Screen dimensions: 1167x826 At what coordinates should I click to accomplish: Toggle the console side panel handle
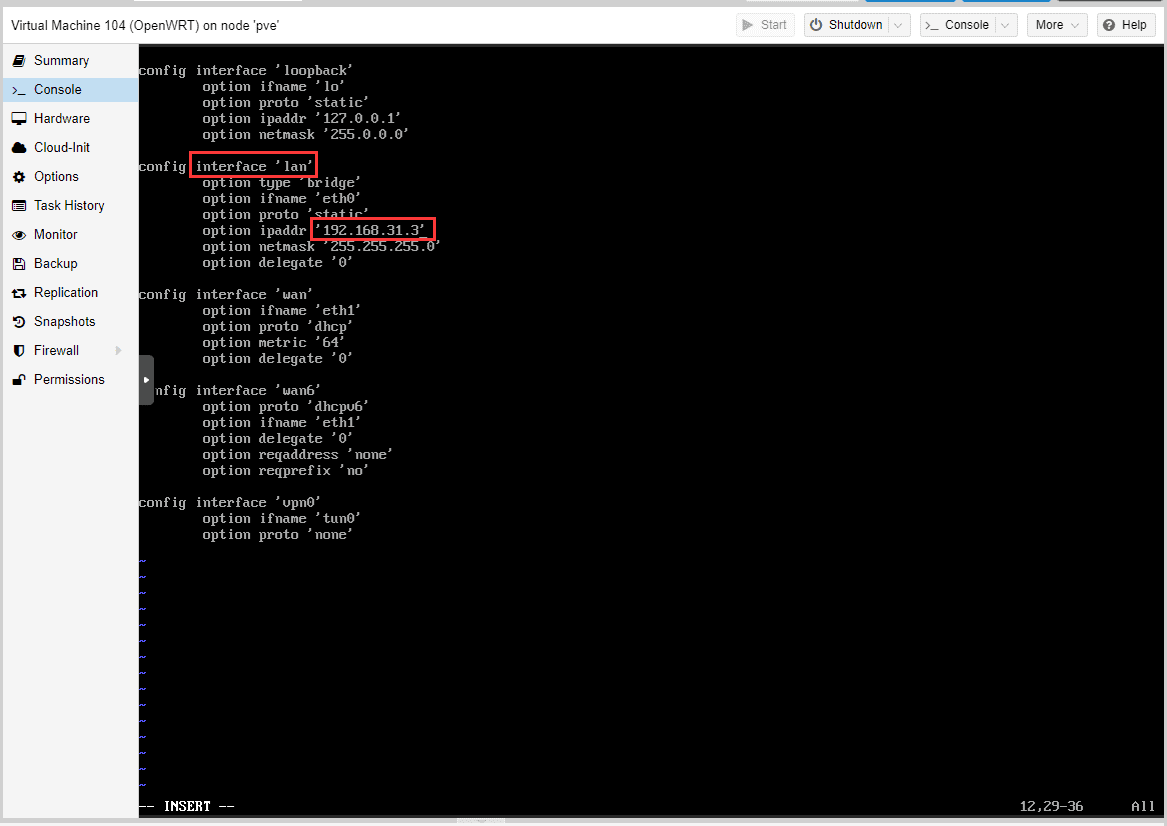pos(147,380)
